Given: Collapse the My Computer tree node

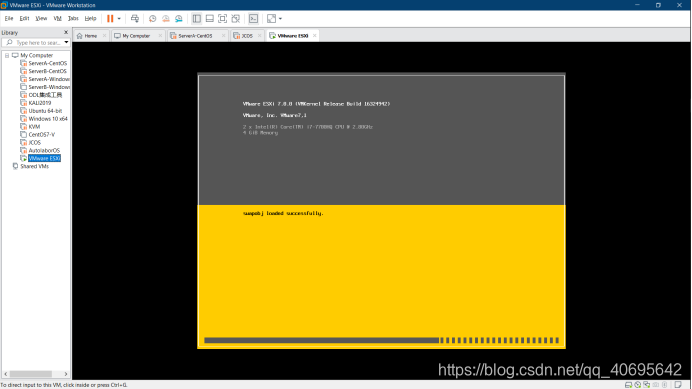Looking at the screenshot, I should coord(7,56).
